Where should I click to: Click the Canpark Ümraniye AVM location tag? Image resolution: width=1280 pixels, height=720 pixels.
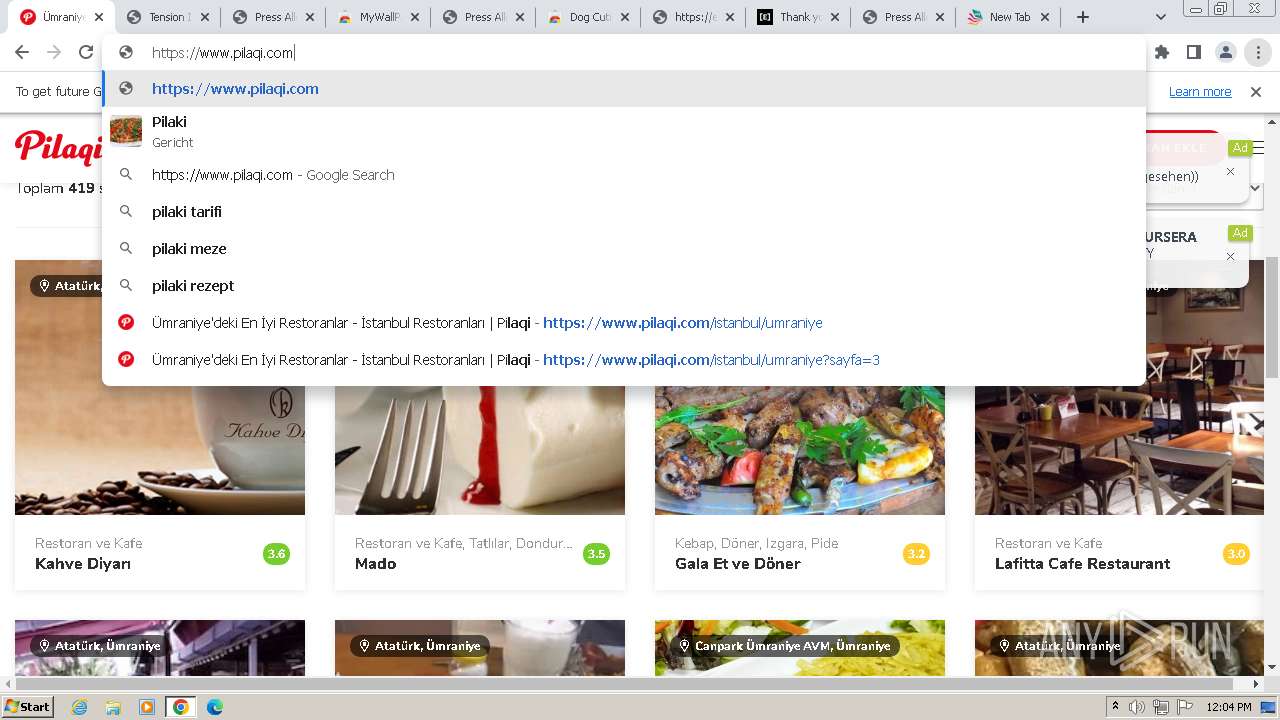pyautogui.click(x=785, y=646)
